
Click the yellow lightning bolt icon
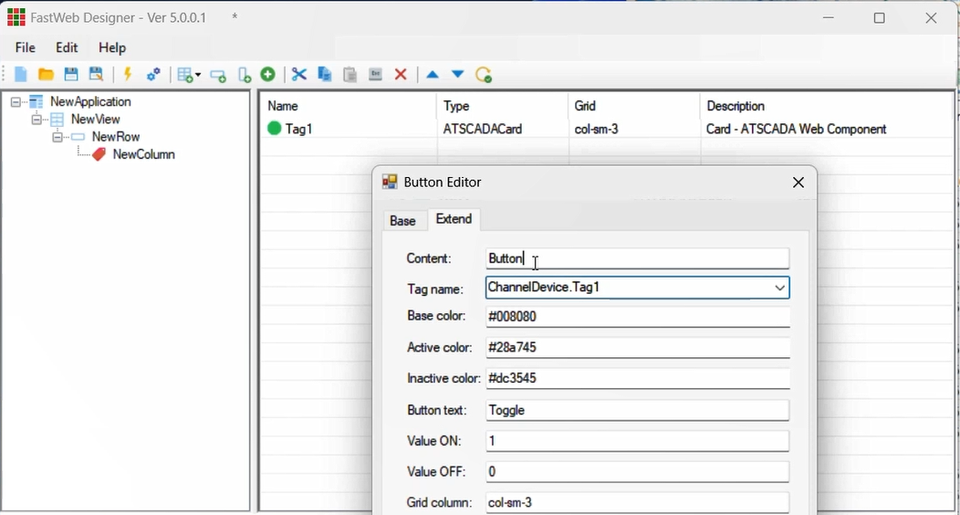(128, 75)
